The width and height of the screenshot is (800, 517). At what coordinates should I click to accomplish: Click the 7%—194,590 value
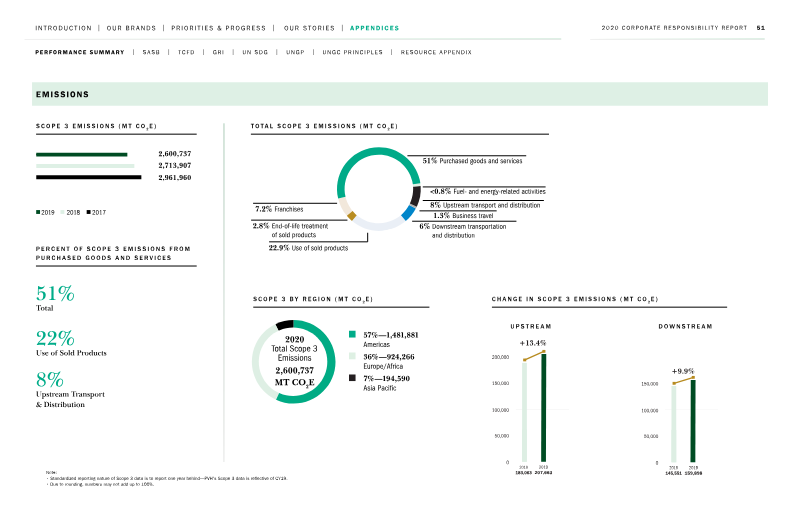click(x=386, y=378)
